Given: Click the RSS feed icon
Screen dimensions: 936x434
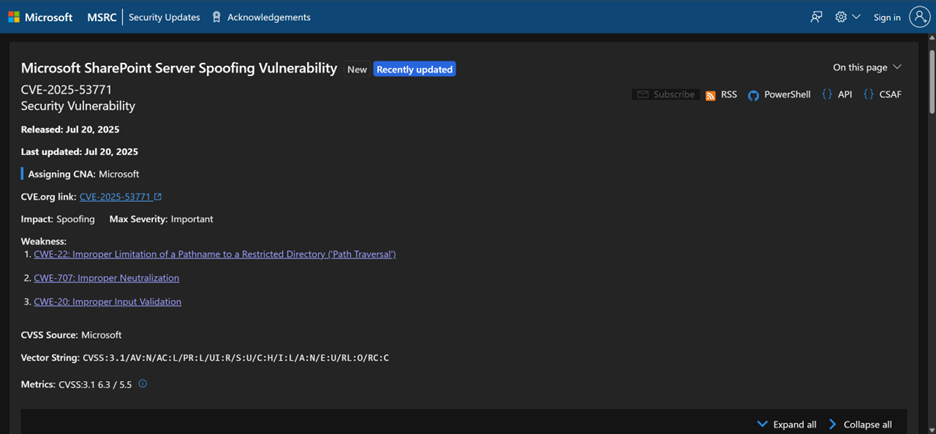Looking at the screenshot, I should pos(710,95).
